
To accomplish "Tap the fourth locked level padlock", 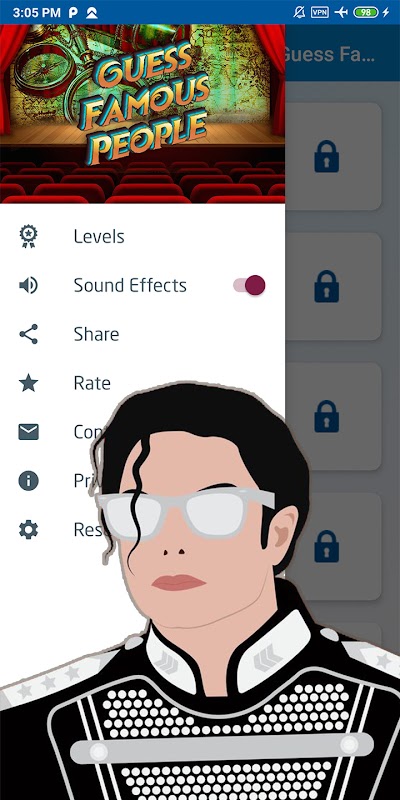I will 327,546.
